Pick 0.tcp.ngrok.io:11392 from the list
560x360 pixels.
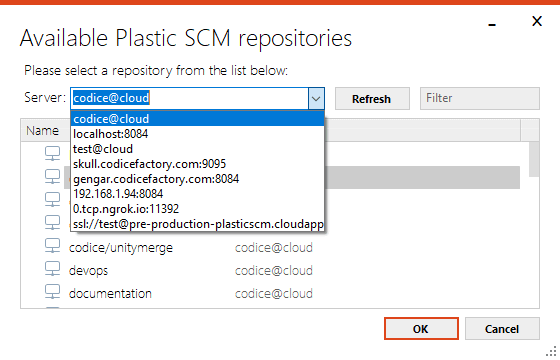pyautogui.click(x=198, y=209)
